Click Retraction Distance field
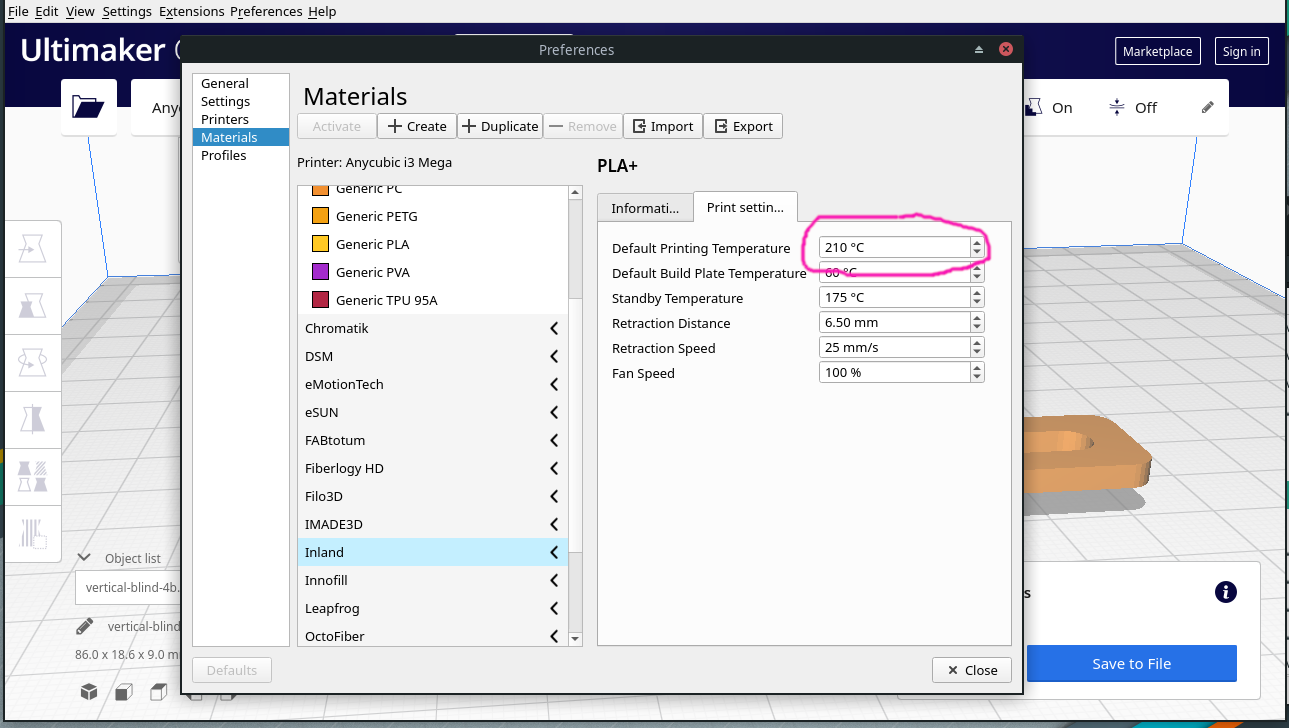The image size is (1289, 728). click(894, 322)
